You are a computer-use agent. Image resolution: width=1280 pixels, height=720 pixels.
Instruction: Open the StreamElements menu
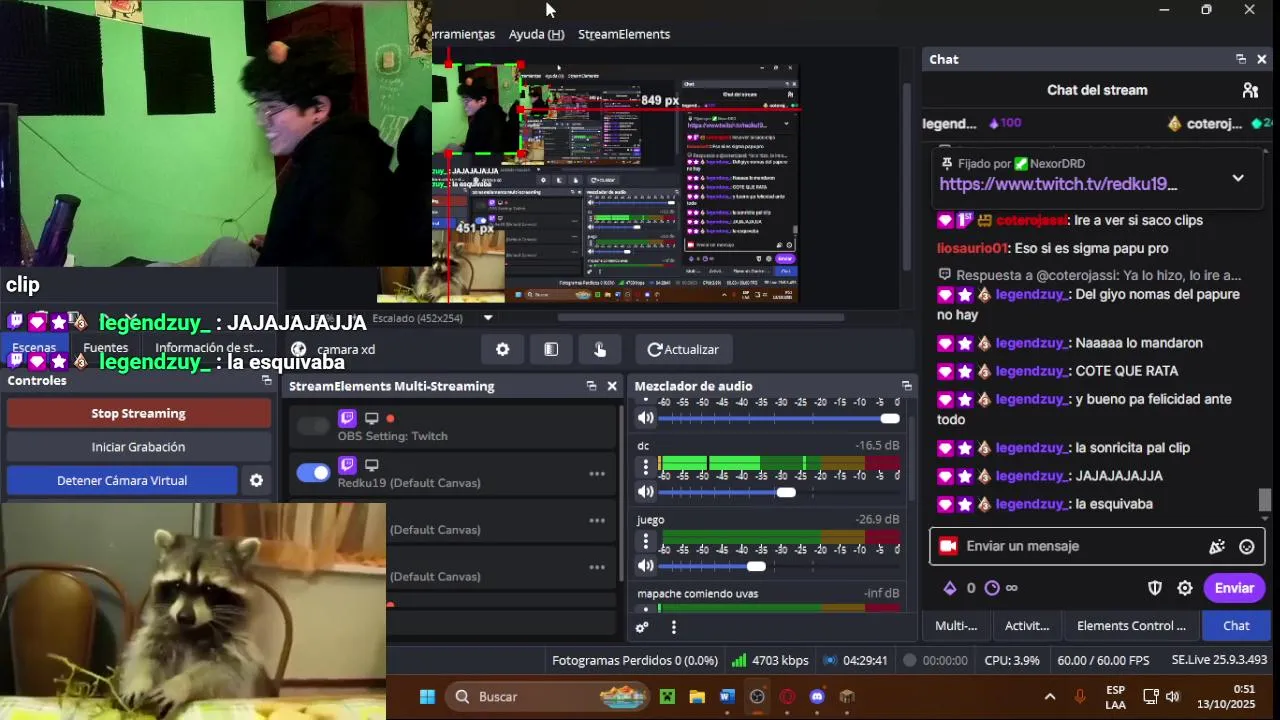click(x=624, y=34)
